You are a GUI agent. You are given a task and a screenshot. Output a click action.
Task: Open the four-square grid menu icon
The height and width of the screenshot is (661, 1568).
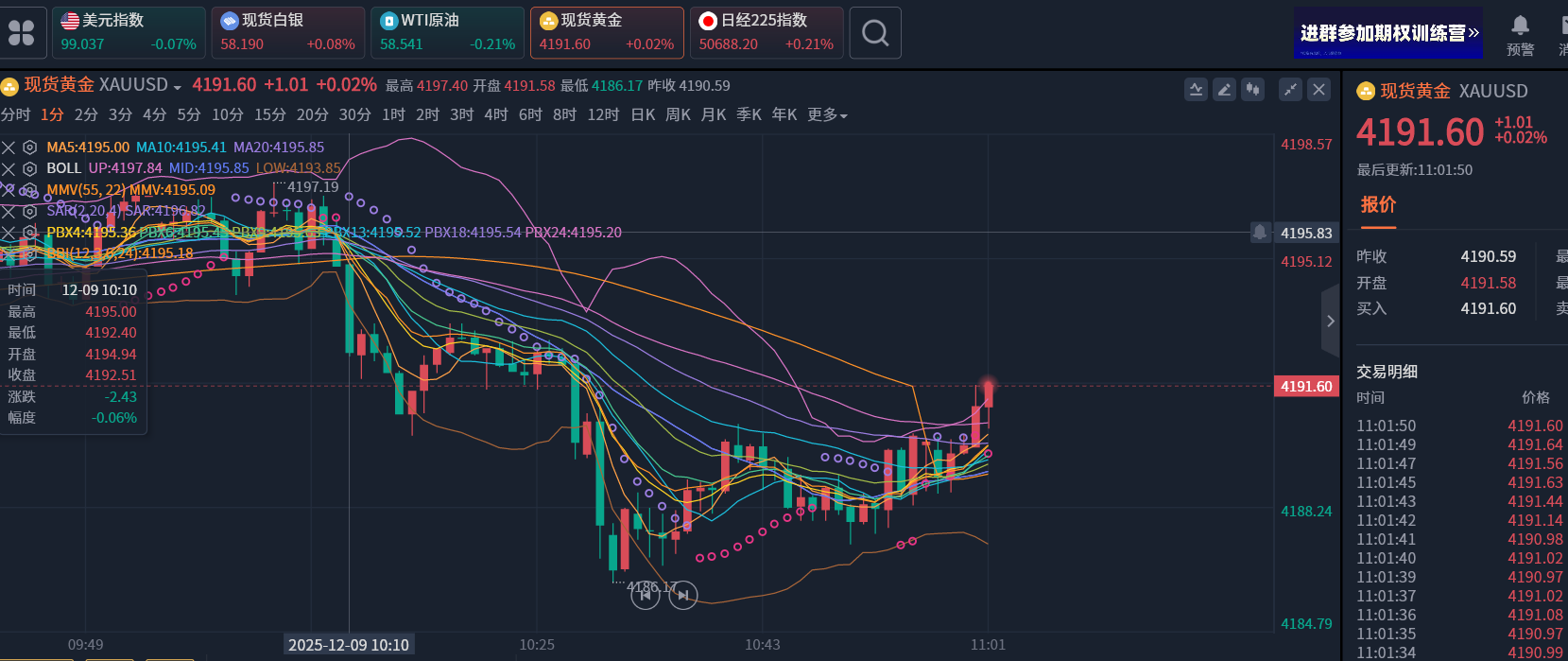pyautogui.click(x=21, y=33)
